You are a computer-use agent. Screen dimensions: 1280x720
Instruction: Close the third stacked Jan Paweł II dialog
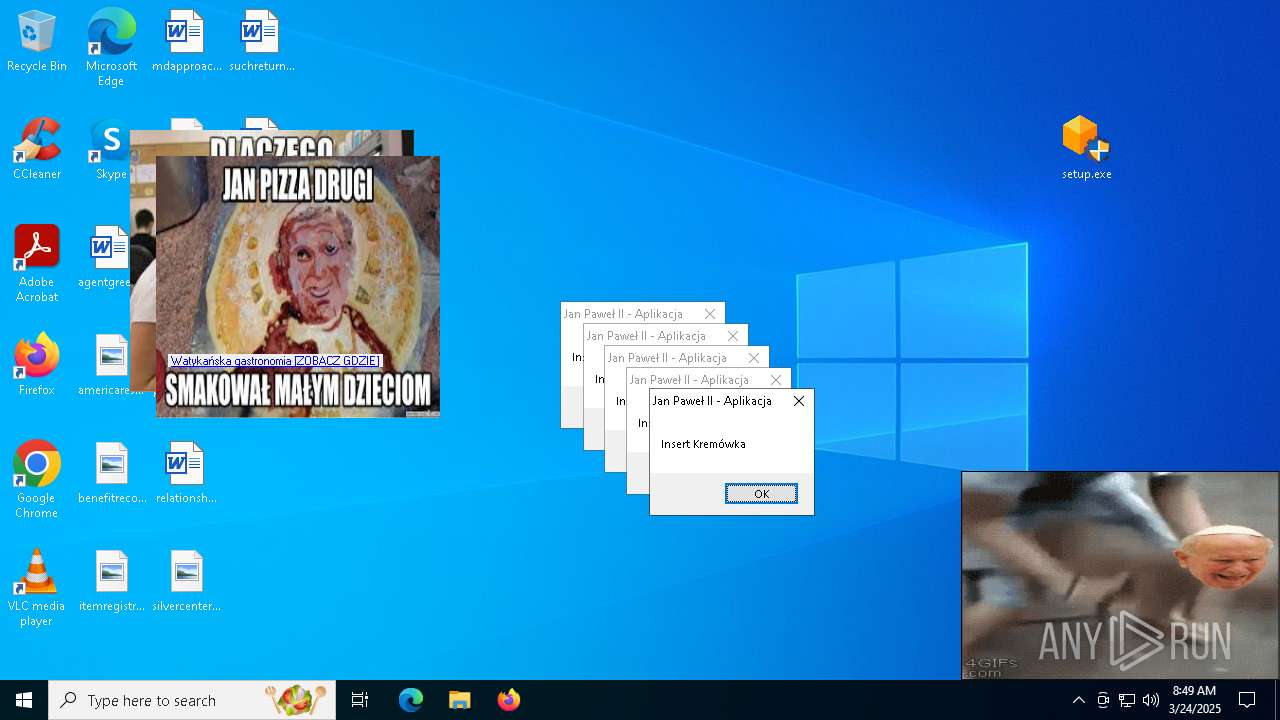click(754, 358)
